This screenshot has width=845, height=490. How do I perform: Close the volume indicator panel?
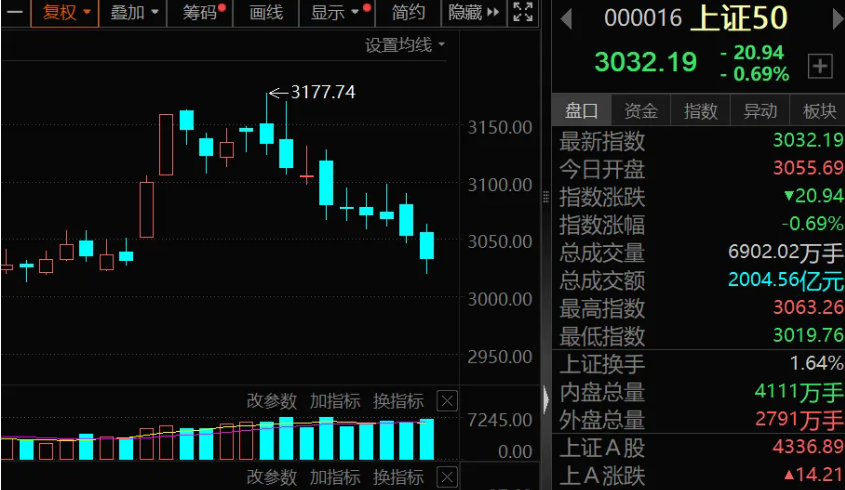click(x=447, y=401)
